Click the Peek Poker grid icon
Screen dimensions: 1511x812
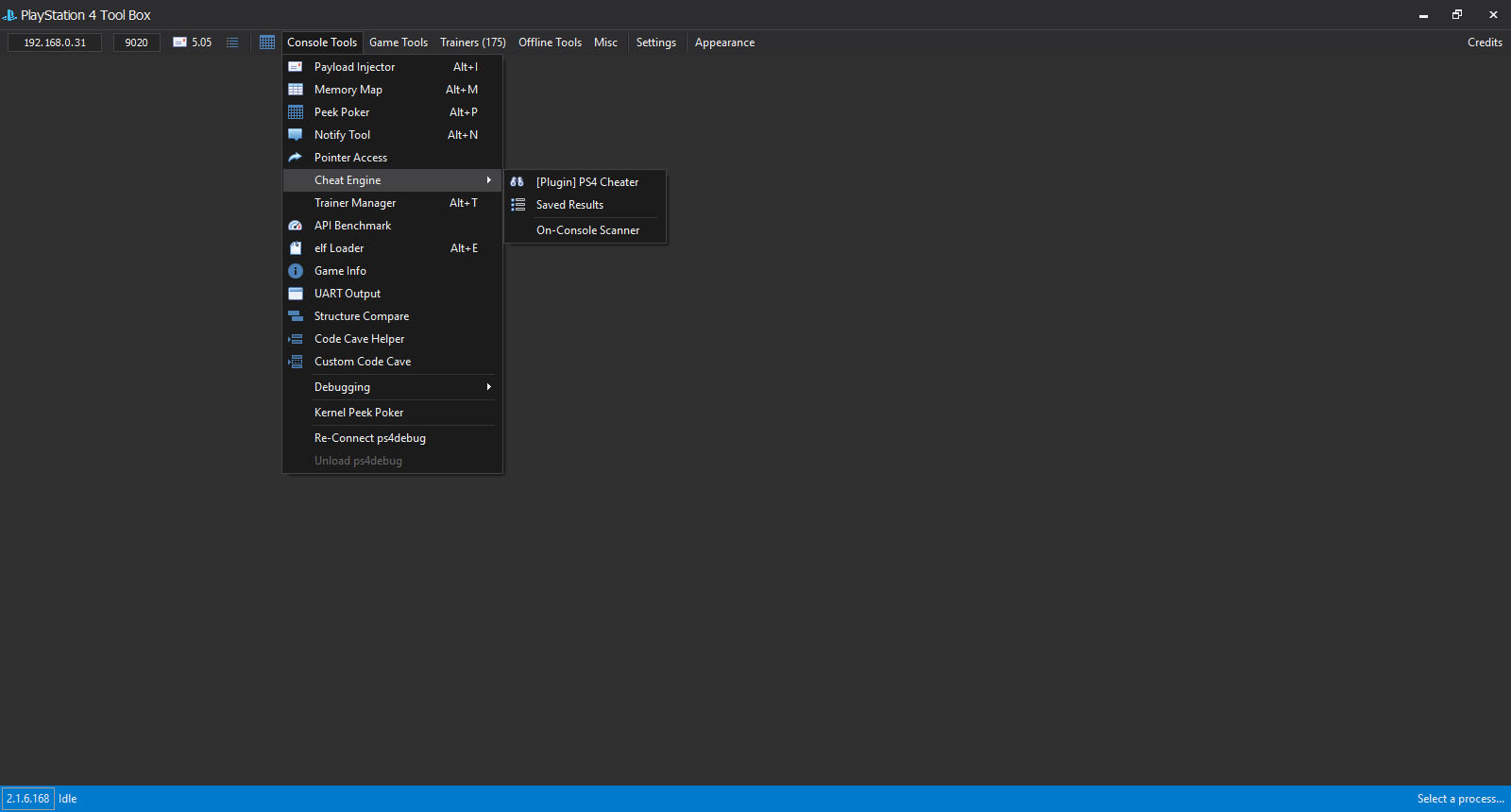pos(296,112)
